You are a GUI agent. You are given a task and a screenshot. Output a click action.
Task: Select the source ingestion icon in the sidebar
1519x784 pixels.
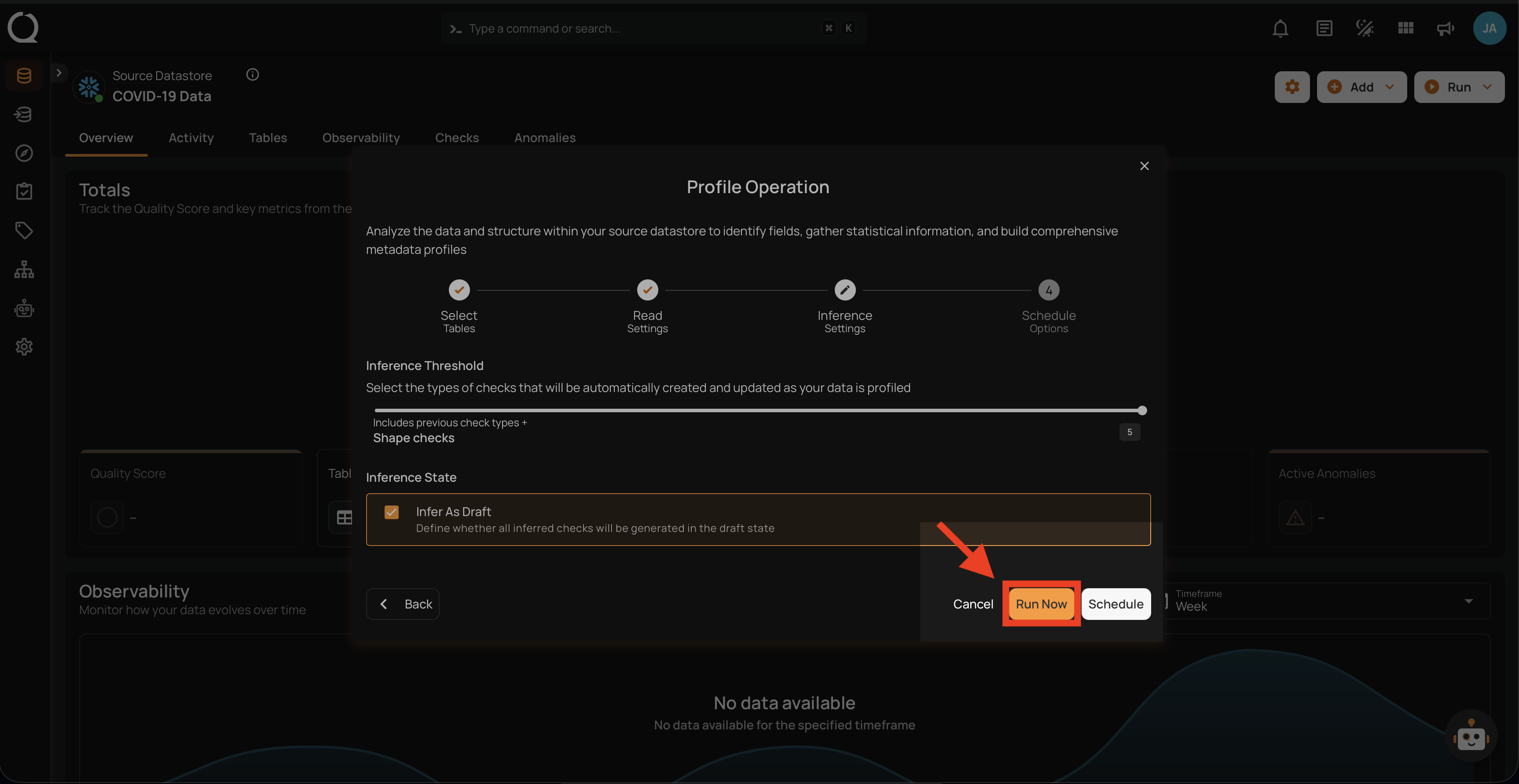click(24, 114)
